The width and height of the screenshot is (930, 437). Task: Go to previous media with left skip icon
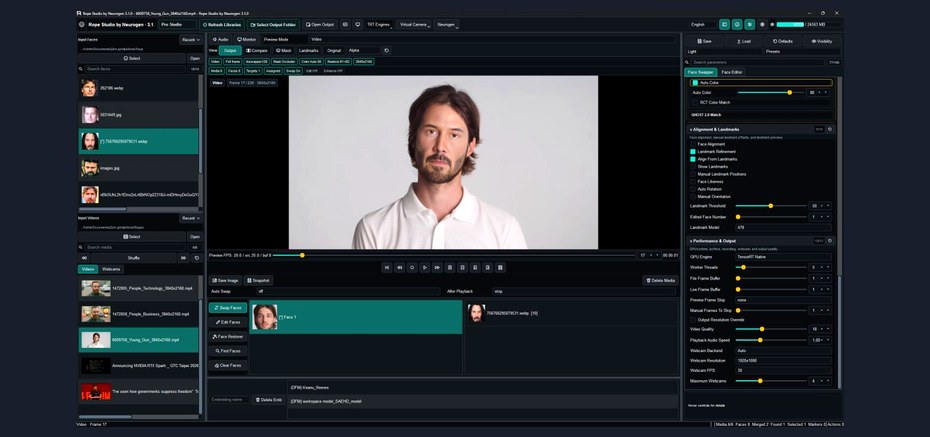tap(84, 258)
